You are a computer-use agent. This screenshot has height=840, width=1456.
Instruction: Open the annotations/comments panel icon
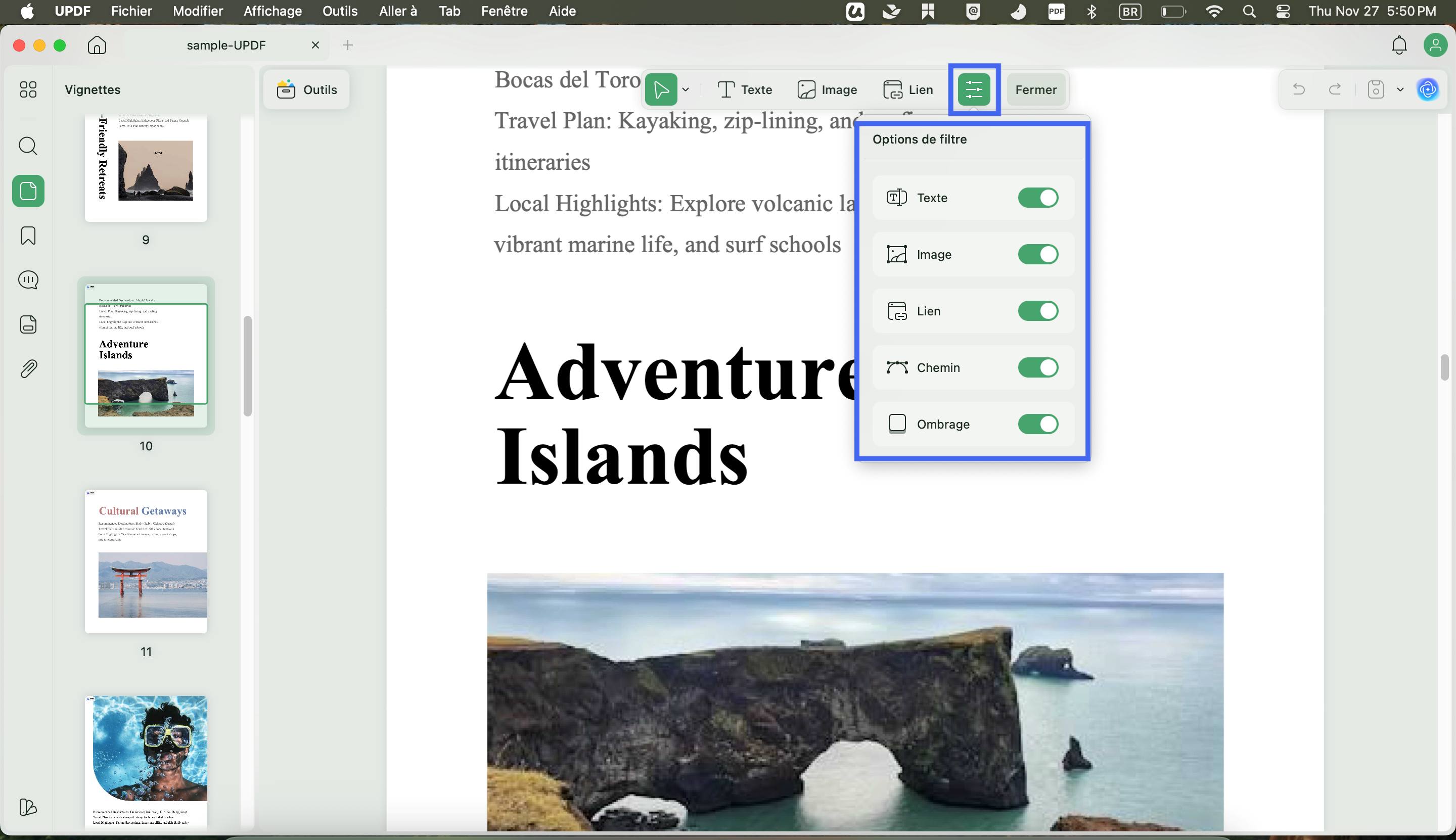click(x=28, y=280)
